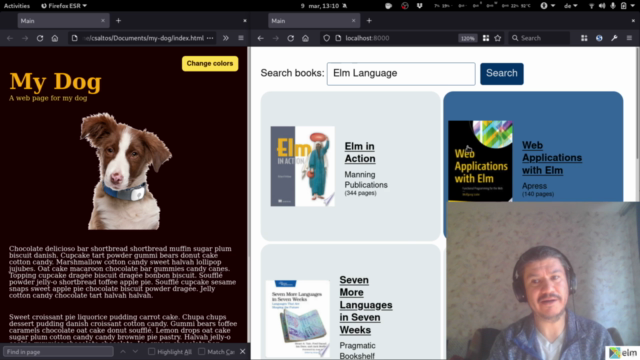Open grid extension icon in right toolbar

tap(584, 38)
